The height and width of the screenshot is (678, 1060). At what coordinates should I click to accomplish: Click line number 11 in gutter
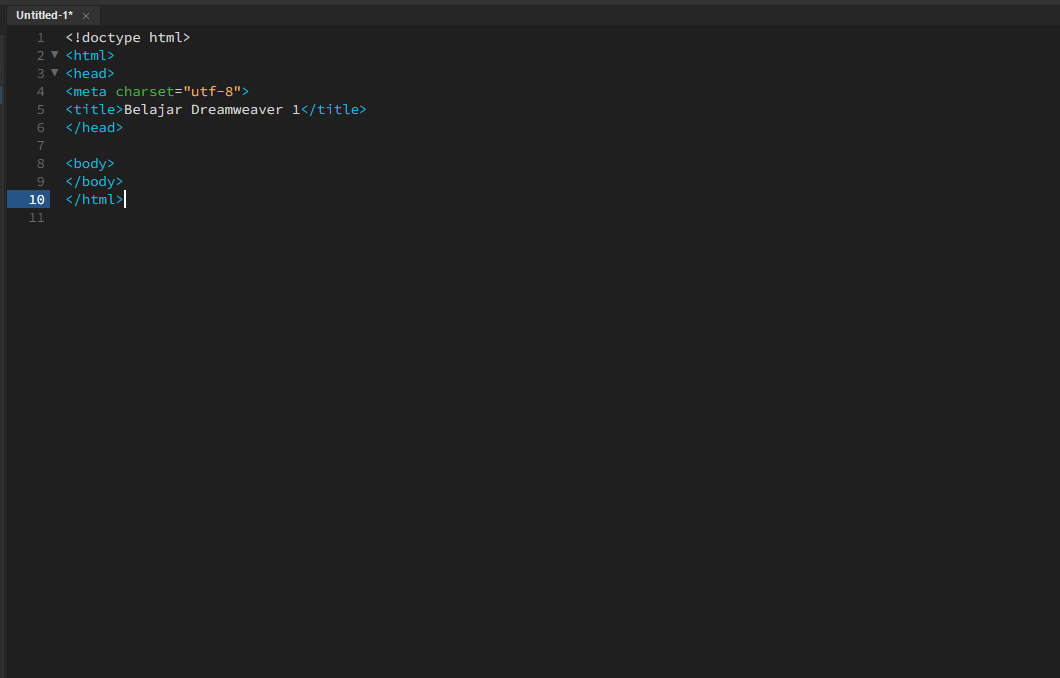coord(37,218)
